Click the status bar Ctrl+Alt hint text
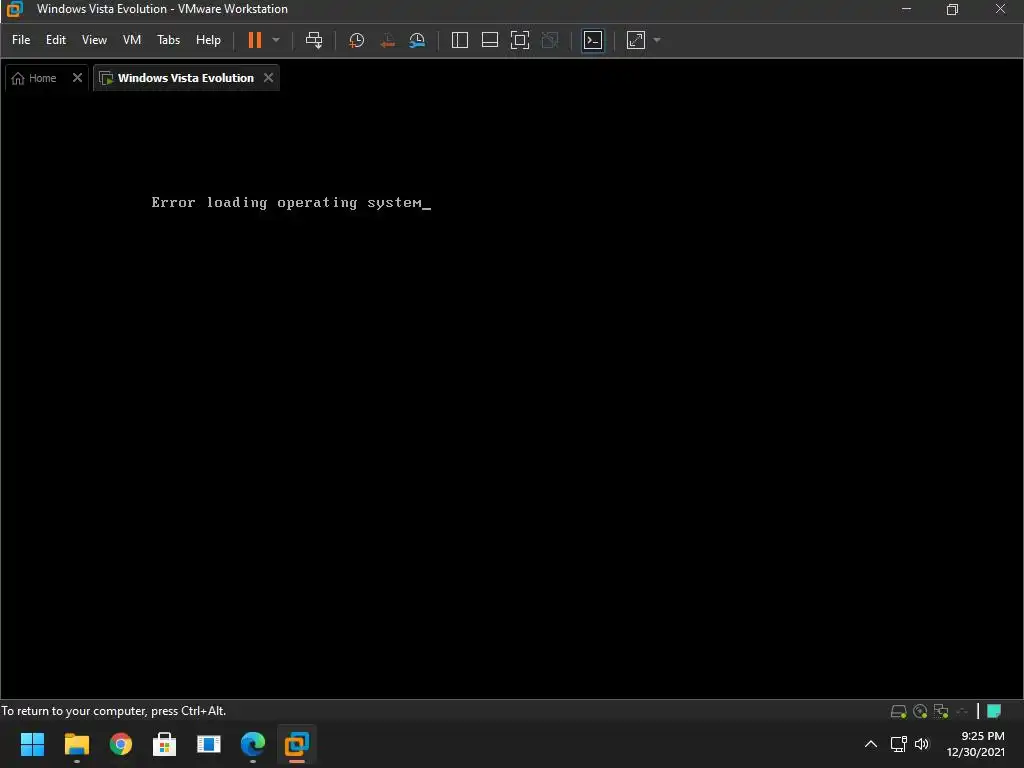1024x768 pixels. 114,711
